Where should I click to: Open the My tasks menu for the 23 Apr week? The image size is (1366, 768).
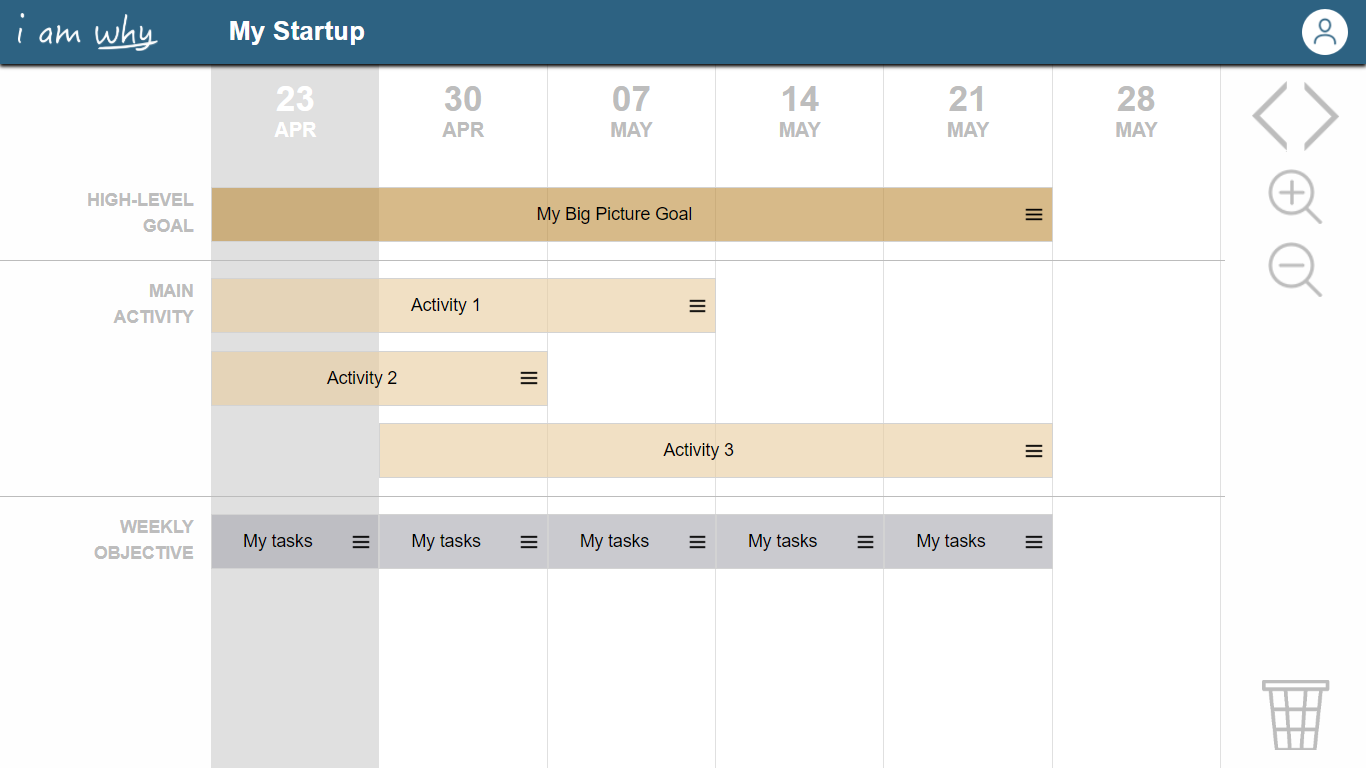click(x=361, y=542)
